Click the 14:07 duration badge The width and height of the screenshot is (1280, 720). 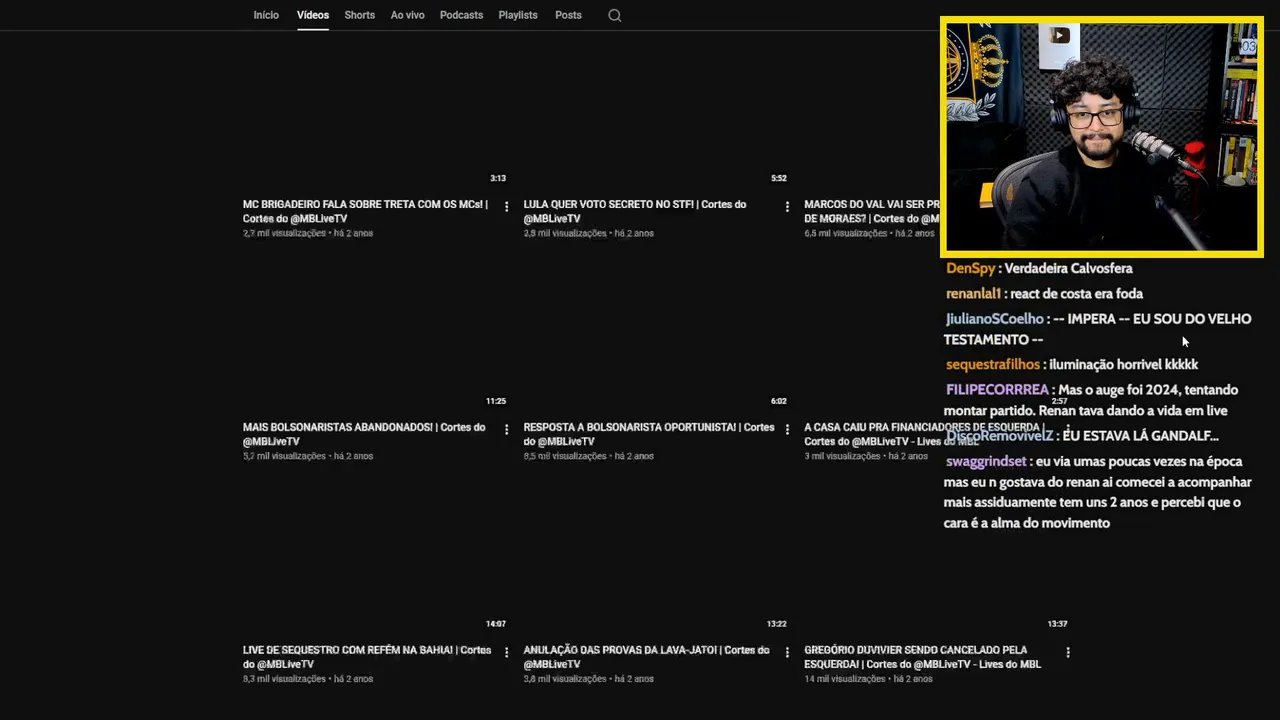pos(496,624)
